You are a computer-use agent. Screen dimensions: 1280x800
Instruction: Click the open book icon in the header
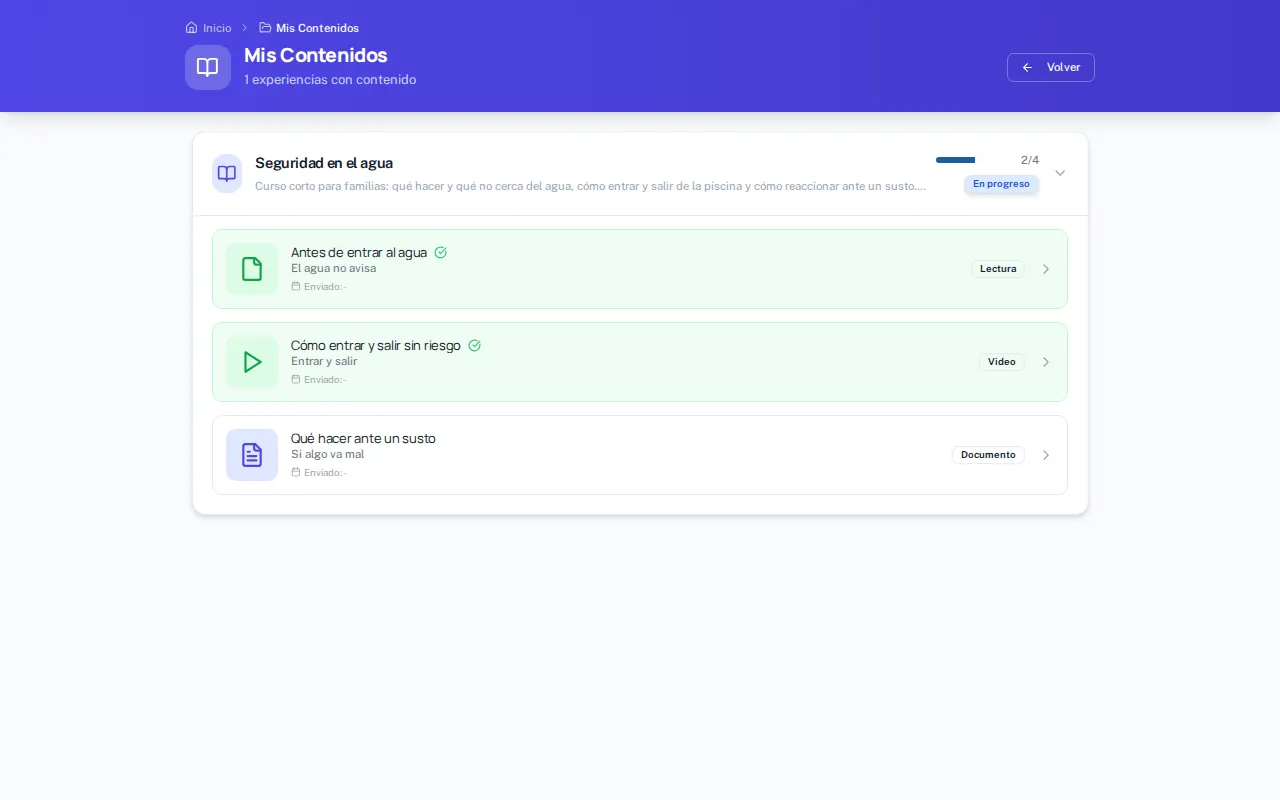point(208,67)
